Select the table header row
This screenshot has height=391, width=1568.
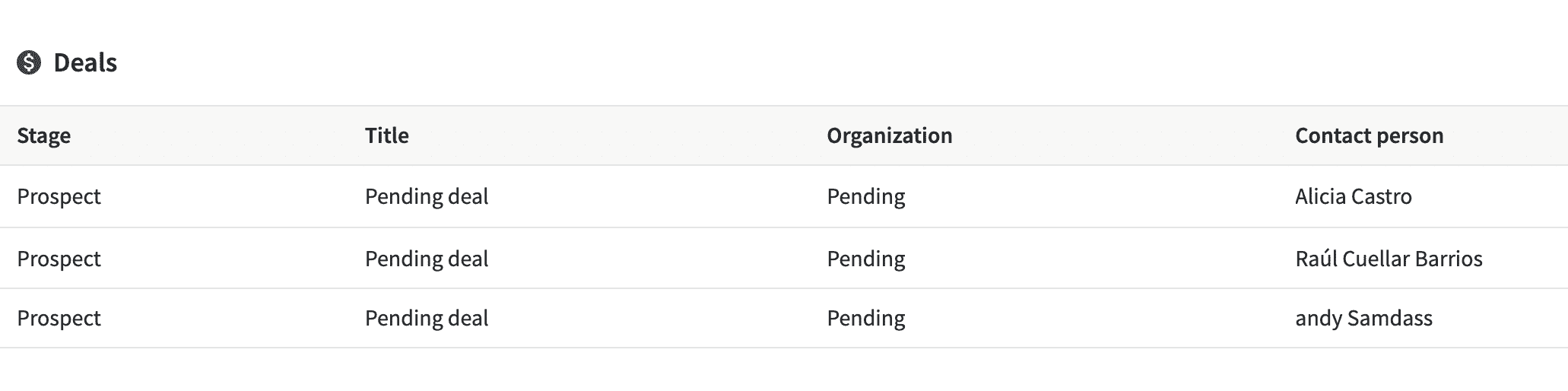(x=784, y=135)
